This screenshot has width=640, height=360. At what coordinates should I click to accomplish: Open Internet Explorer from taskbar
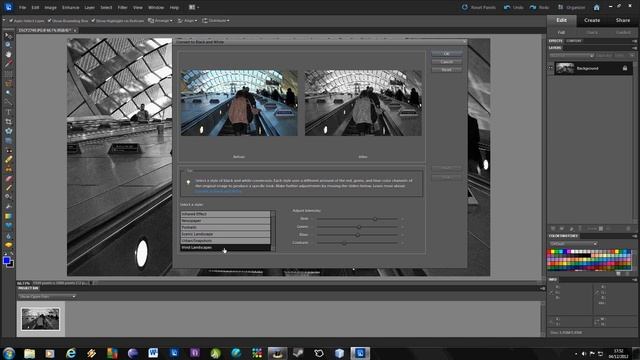click(71, 353)
